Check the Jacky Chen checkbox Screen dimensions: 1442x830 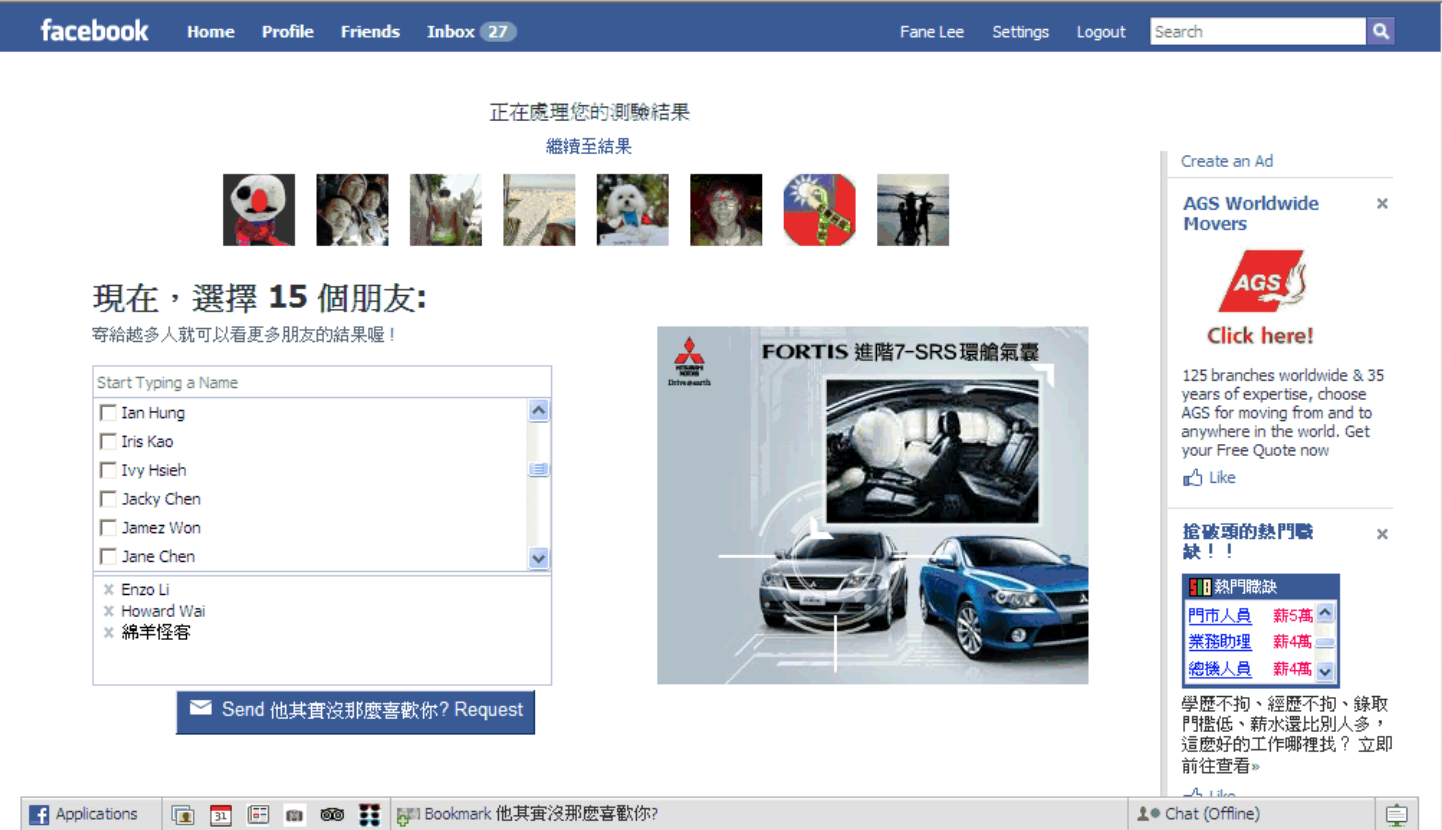(108, 499)
